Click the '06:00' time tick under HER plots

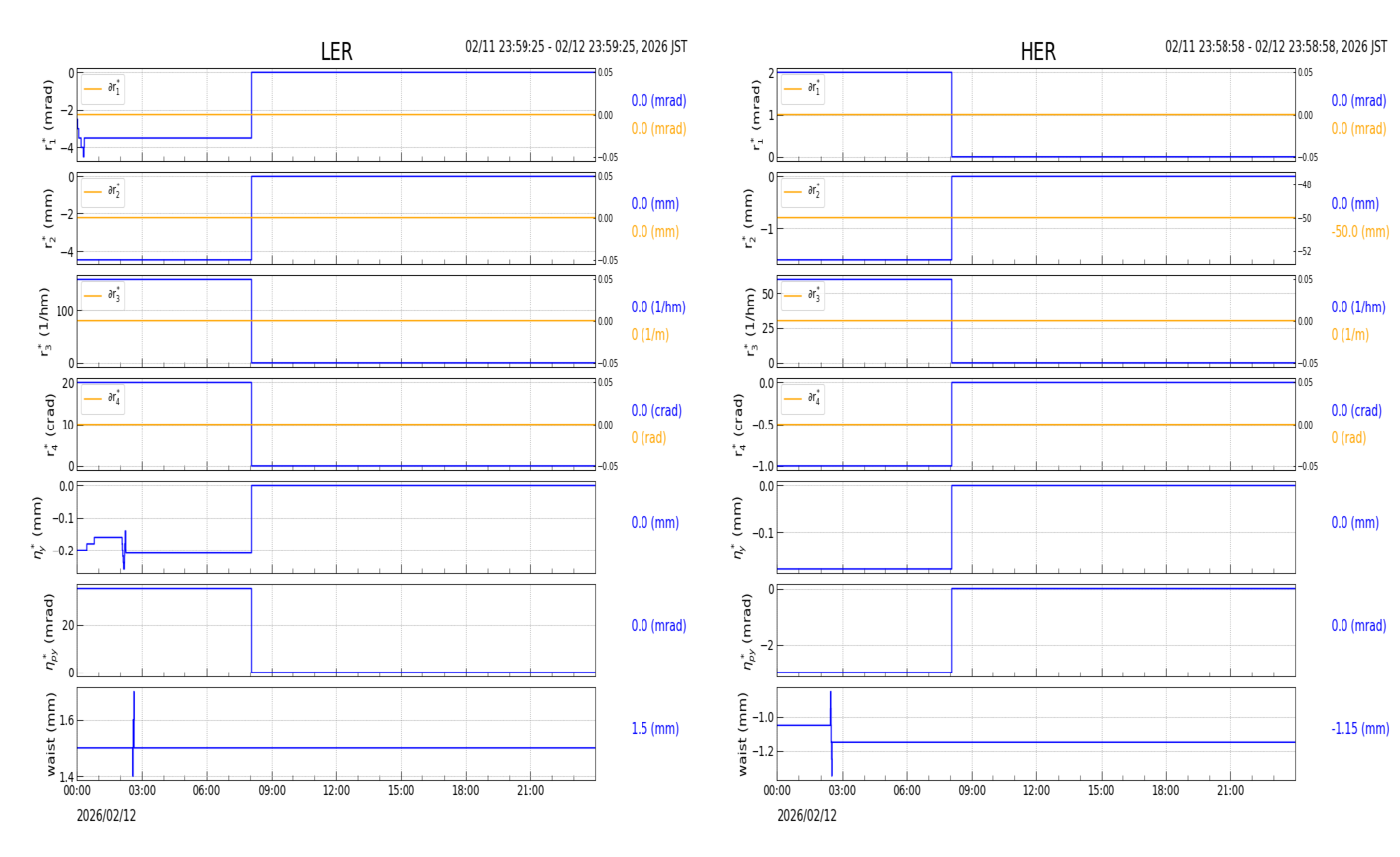pos(907,791)
